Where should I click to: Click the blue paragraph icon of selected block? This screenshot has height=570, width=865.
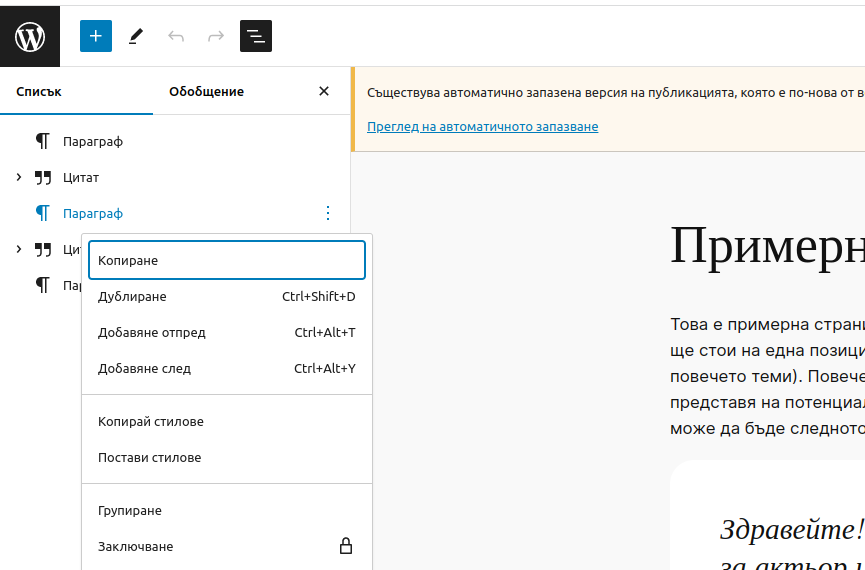pos(43,213)
